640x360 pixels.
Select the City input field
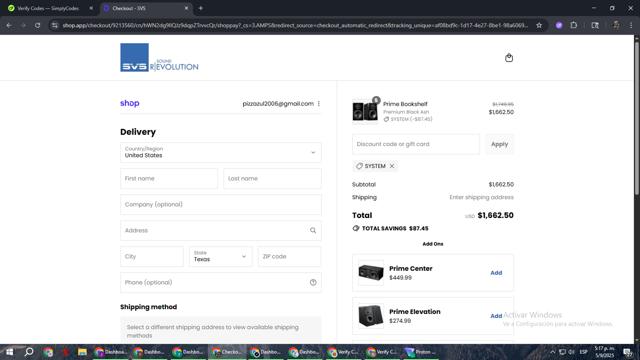152,256
